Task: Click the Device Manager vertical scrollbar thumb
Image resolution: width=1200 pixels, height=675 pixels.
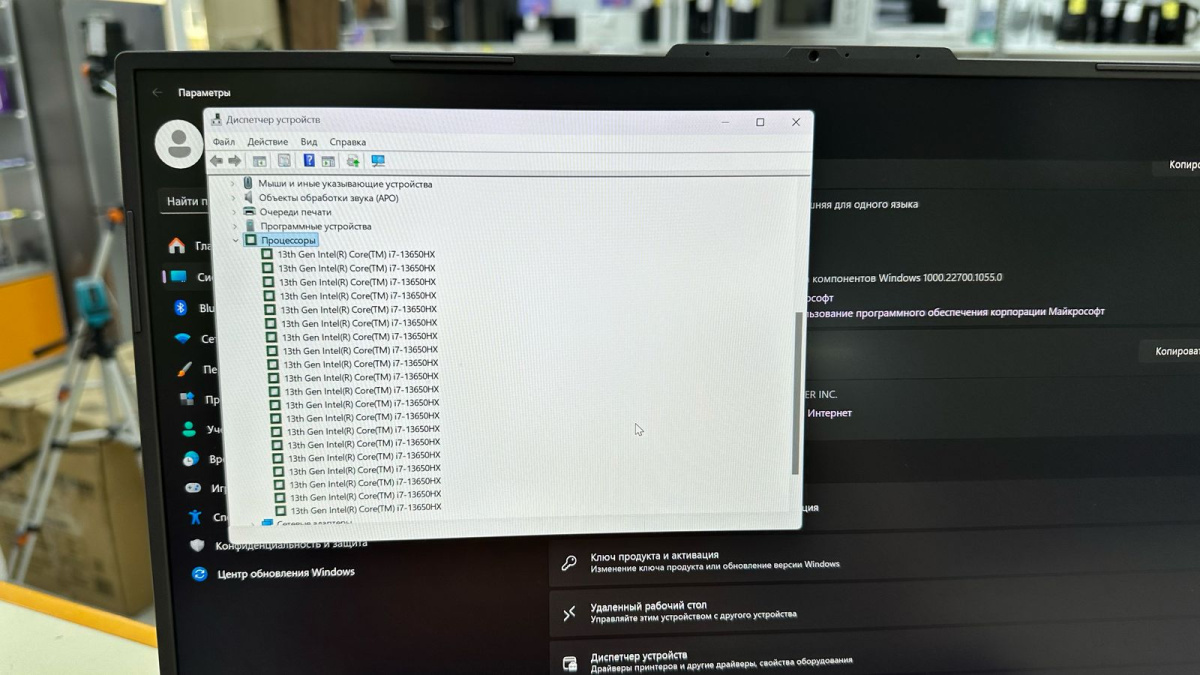Action: pyautogui.click(x=797, y=392)
